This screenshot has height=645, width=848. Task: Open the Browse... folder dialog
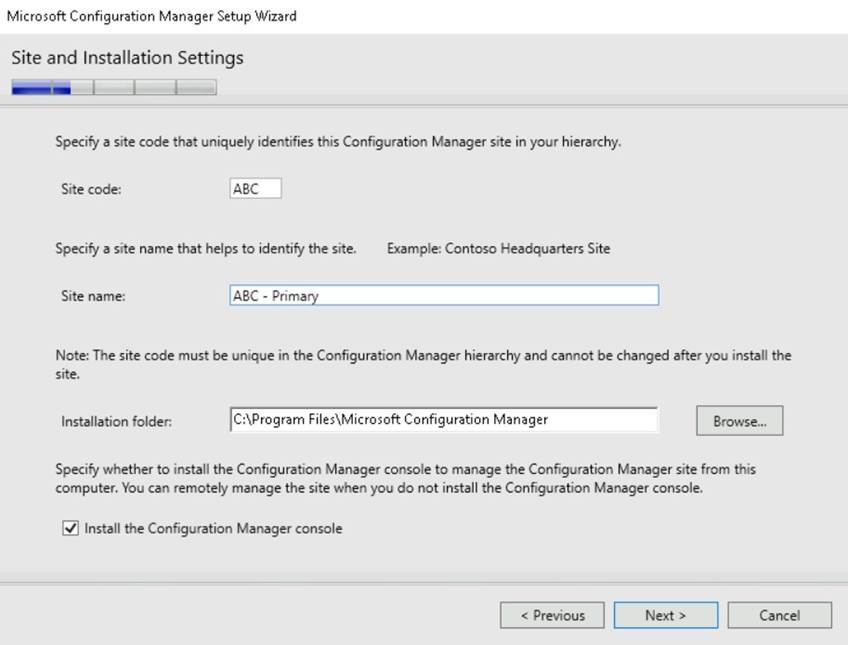click(x=739, y=421)
